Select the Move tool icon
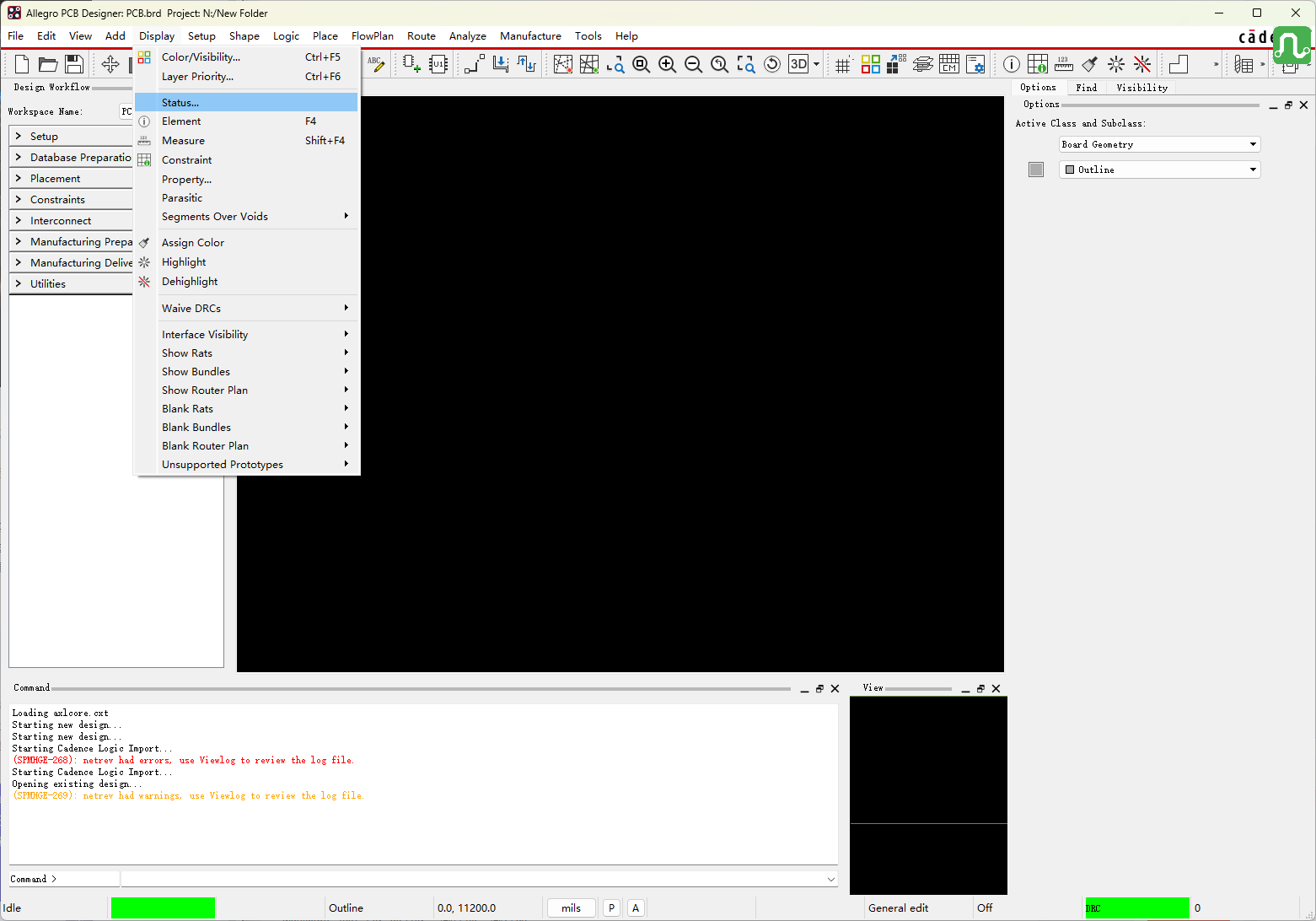This screenshot has height=921, width=1316. pyautogui.click(x=110, y=64)
